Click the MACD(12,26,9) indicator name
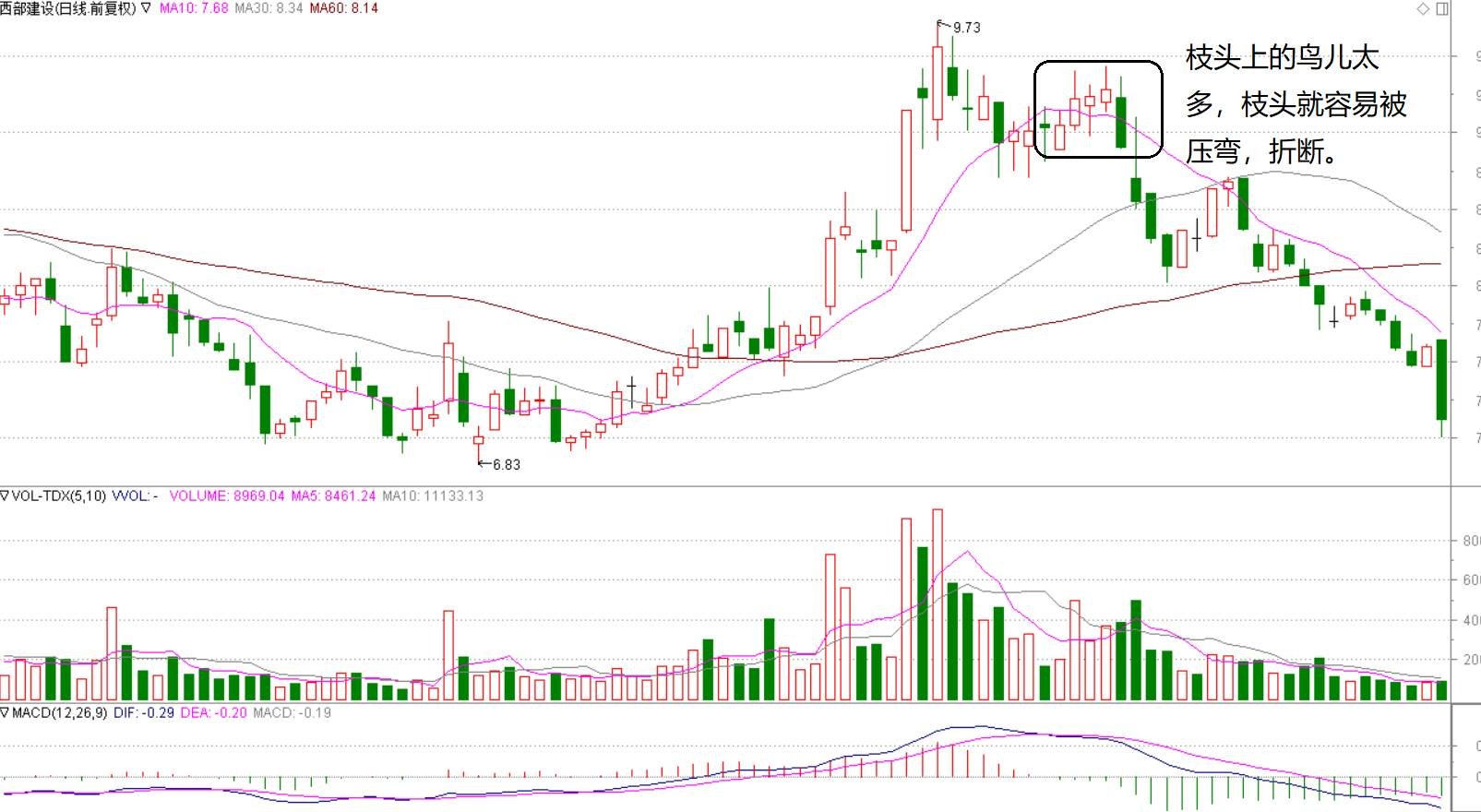Image resolution: width=1481 pixels, height=812 pixels. click(60, 713)
